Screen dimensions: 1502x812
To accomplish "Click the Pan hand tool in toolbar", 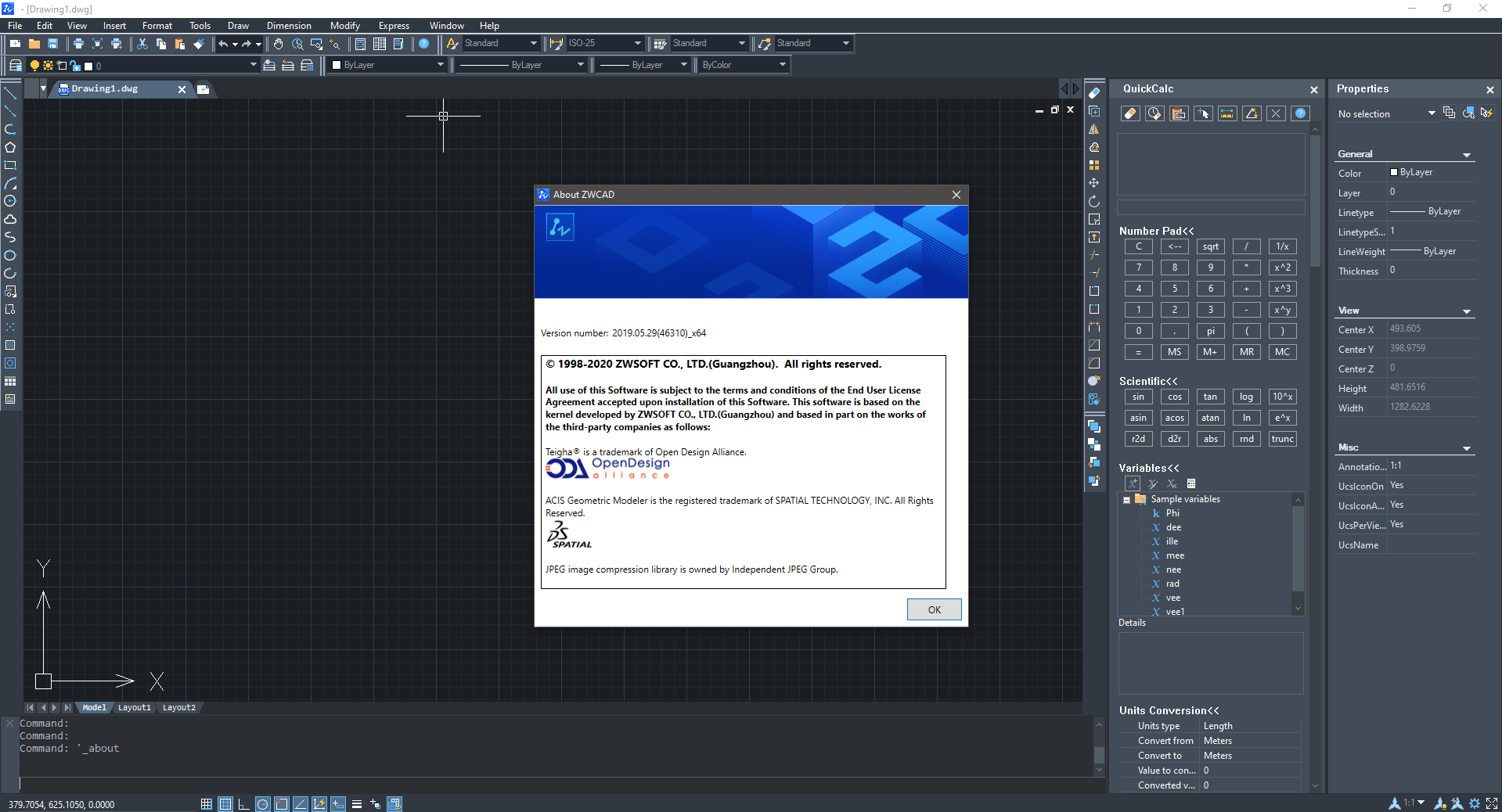I will click(x=278, y=44).
